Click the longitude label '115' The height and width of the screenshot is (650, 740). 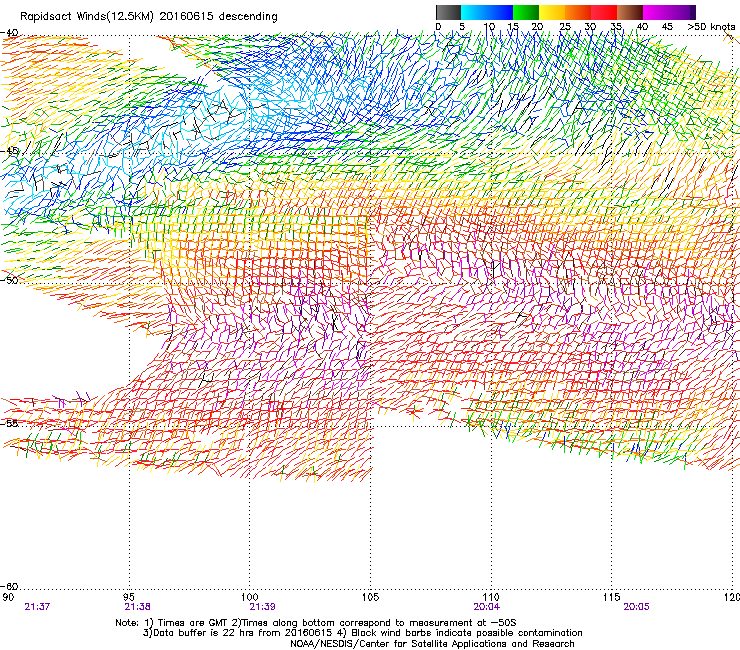(612, 597)
